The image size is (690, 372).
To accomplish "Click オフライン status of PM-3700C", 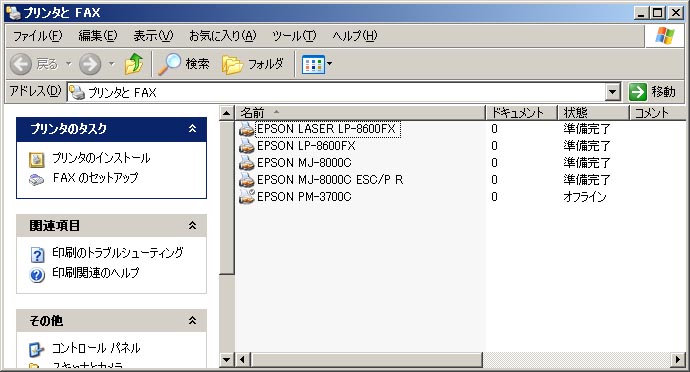I will tap(585, 196).
